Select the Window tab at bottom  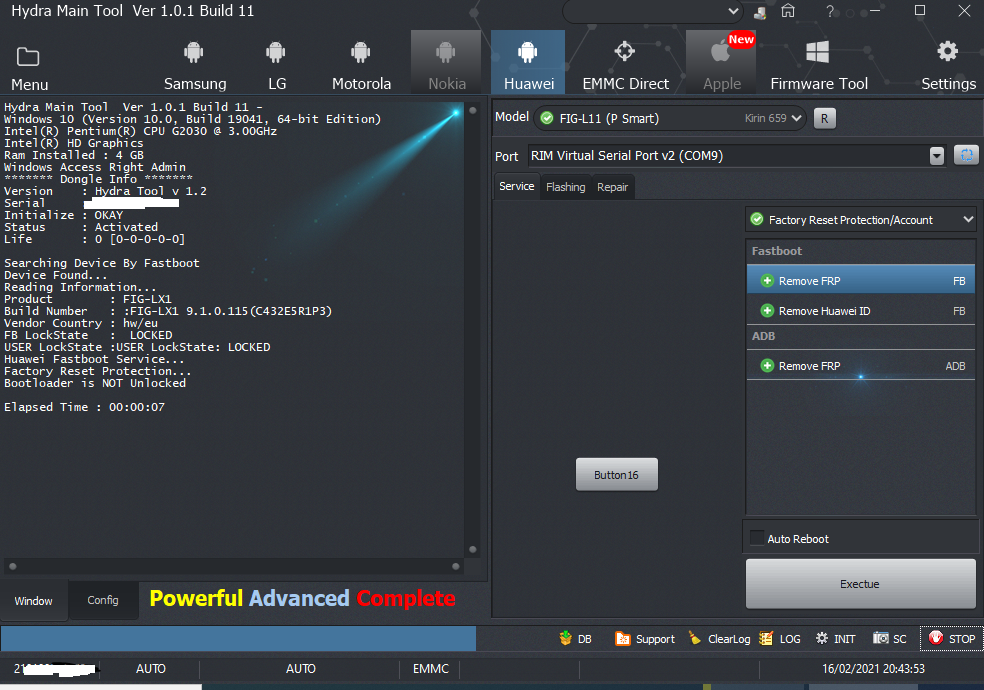pos(33,601)
